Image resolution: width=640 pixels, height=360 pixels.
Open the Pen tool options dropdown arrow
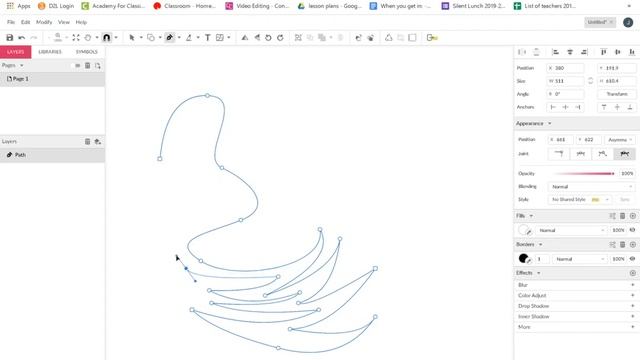pyautogui.click(x=179, y=38)
